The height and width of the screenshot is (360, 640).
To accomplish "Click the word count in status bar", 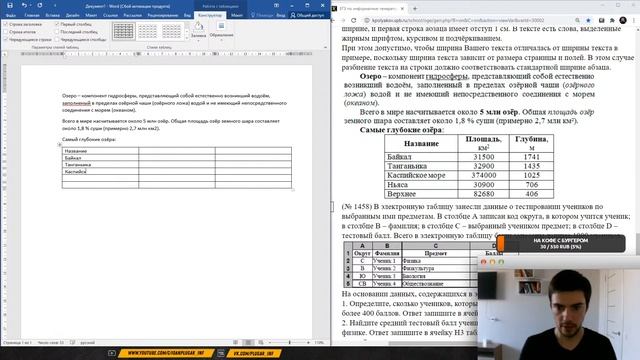I will point(51,342).
